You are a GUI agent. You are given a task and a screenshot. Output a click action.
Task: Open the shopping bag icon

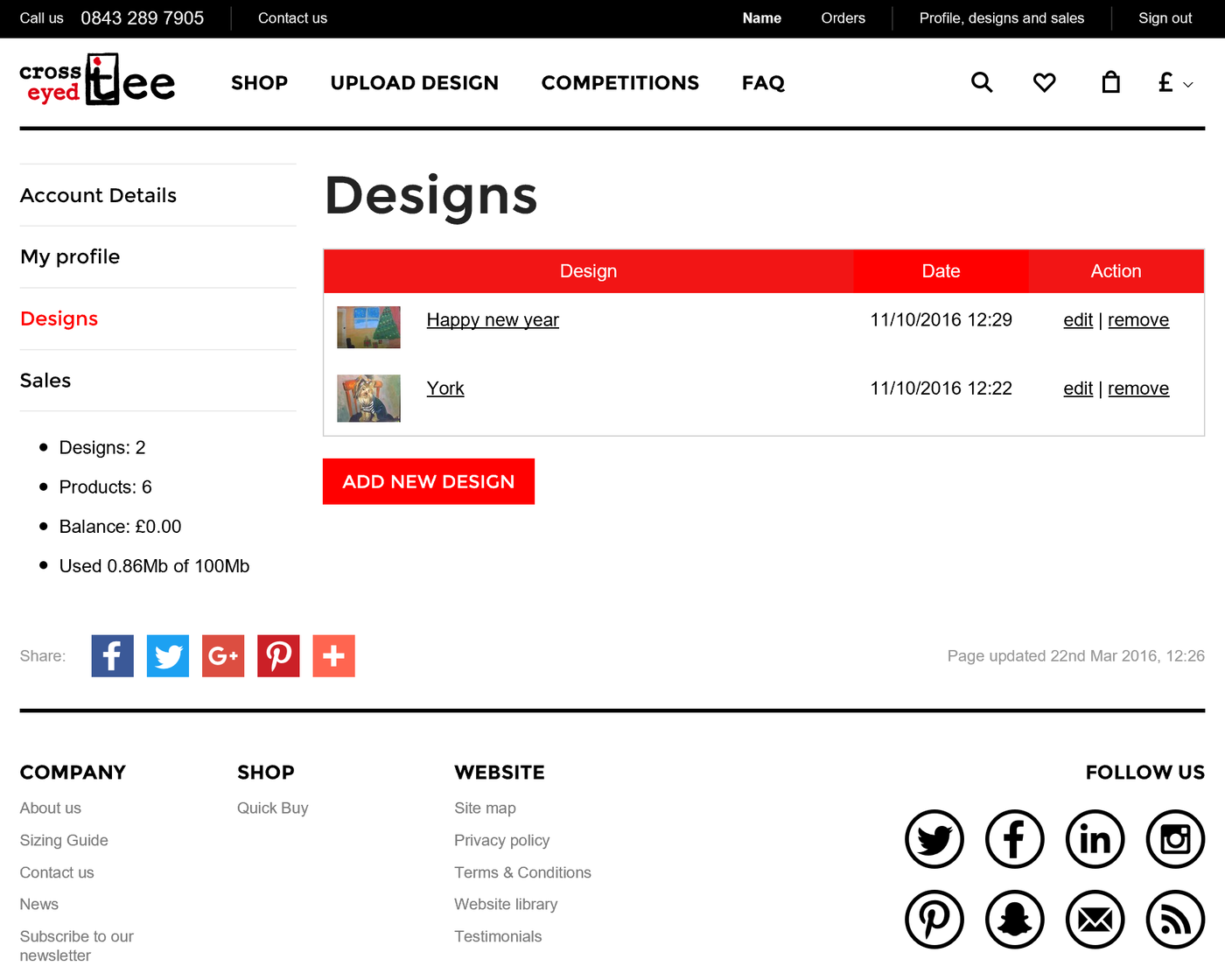click(1110, 83)
